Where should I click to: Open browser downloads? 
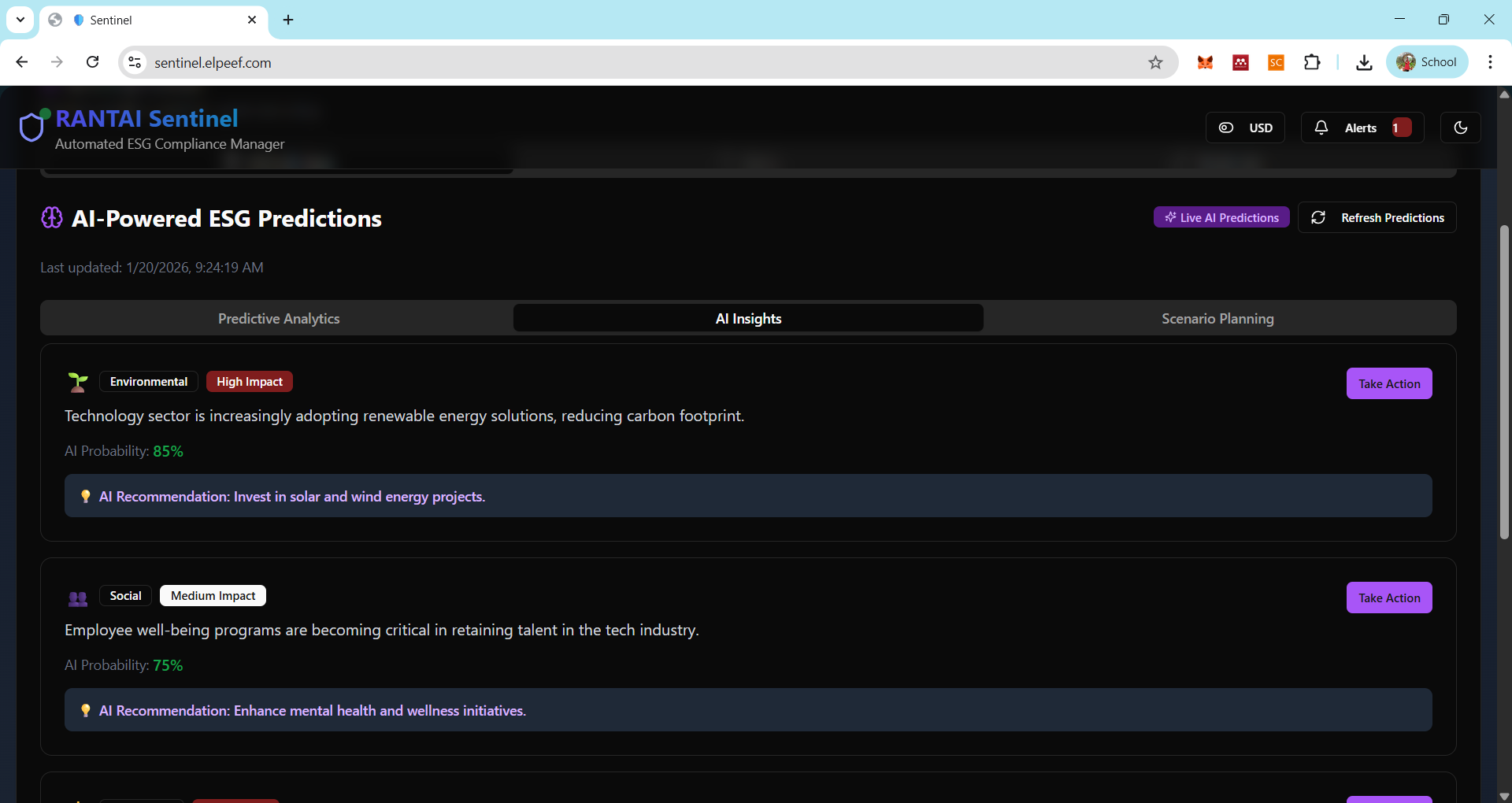click(1365, 62)
